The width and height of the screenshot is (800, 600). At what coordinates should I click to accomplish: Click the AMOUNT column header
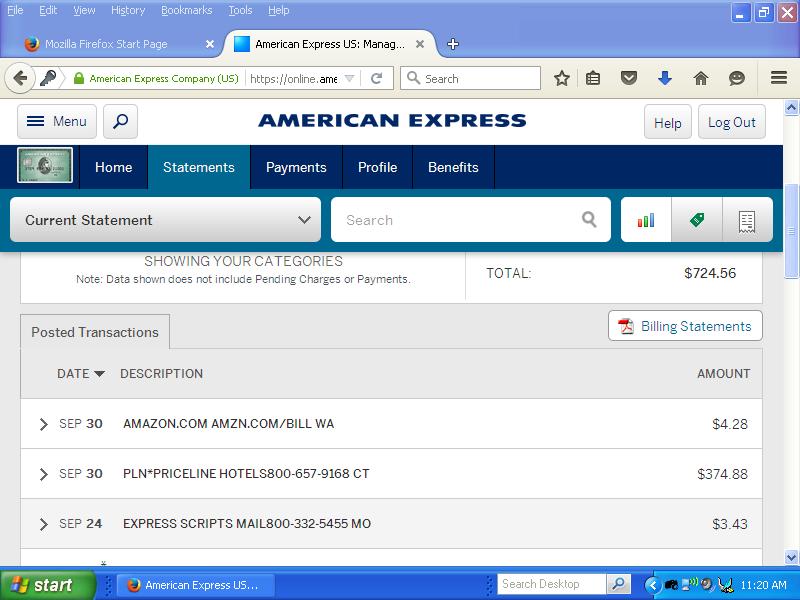click(723, 374)
